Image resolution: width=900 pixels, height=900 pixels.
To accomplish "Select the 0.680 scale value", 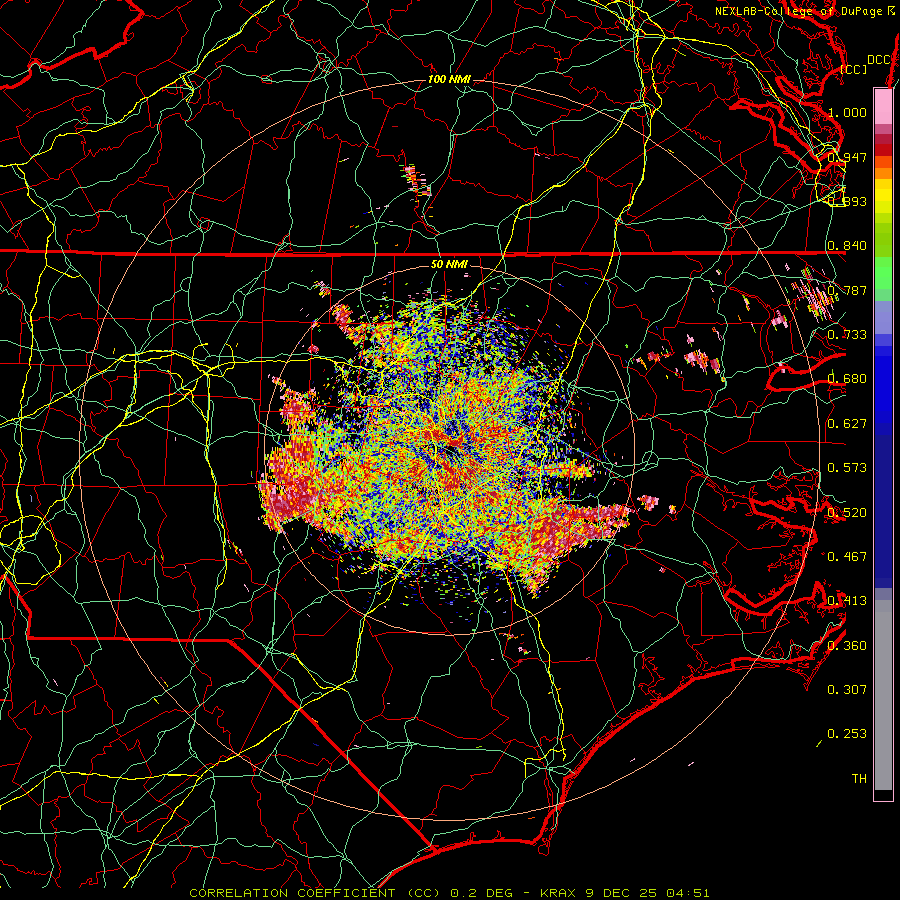I will click(x=847, y=379).
